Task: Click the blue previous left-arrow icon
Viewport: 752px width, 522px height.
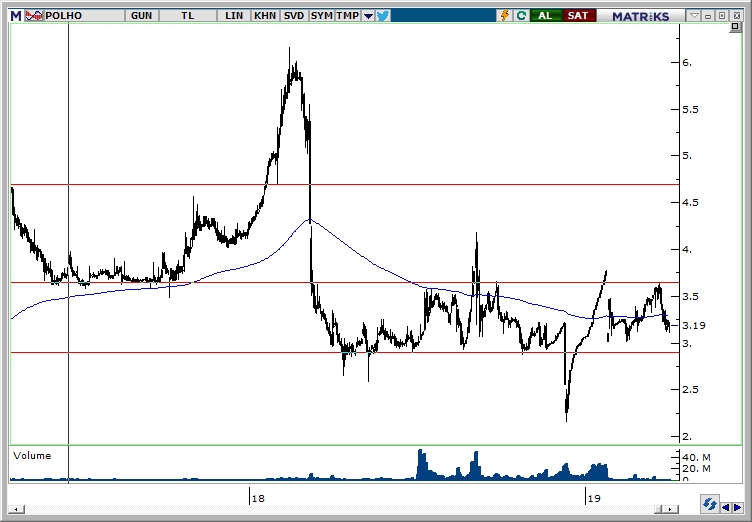Action: pos(726,507)
